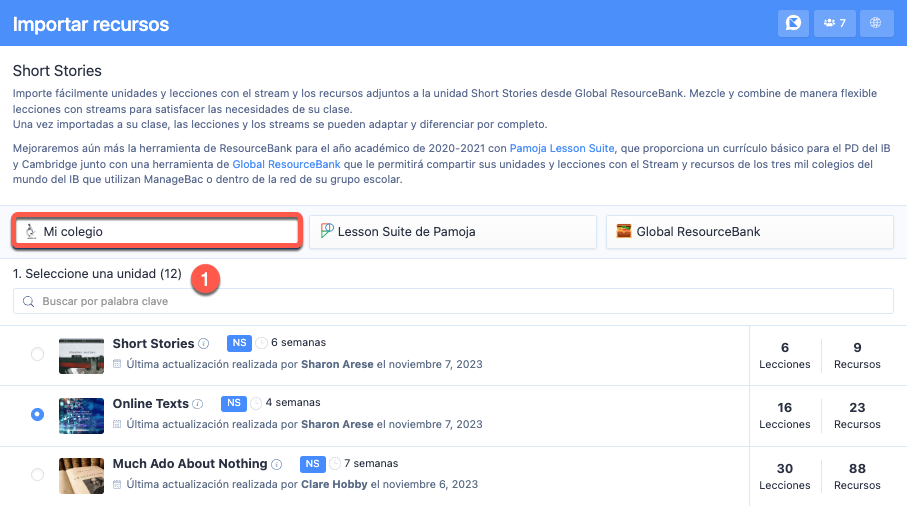Select the Online Texts radio button
Image resolution: width=907 pixels, height=506 pixels.
[38, 414]
